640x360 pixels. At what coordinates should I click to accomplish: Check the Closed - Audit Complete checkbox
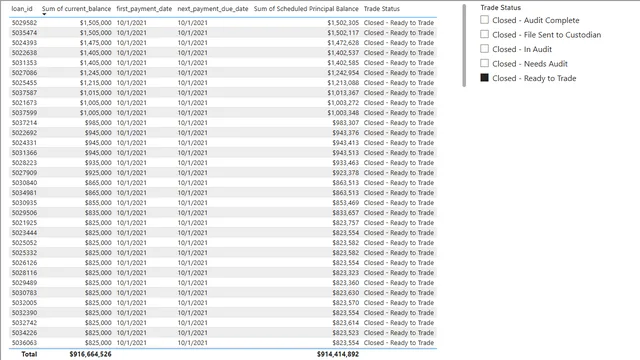pos(484,20)
